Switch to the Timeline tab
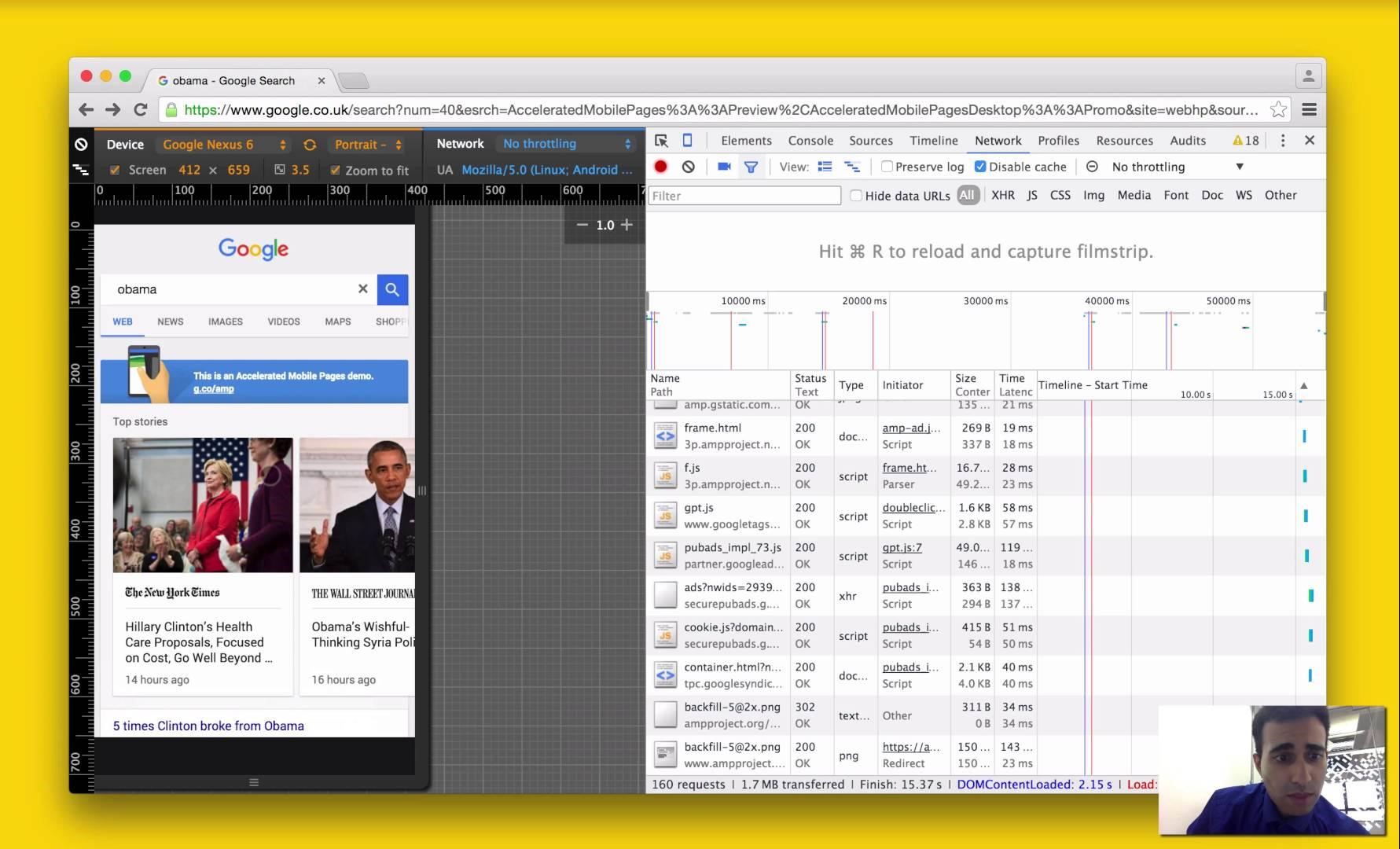Viewport: 1400px width, 849px height. point(934,141)
